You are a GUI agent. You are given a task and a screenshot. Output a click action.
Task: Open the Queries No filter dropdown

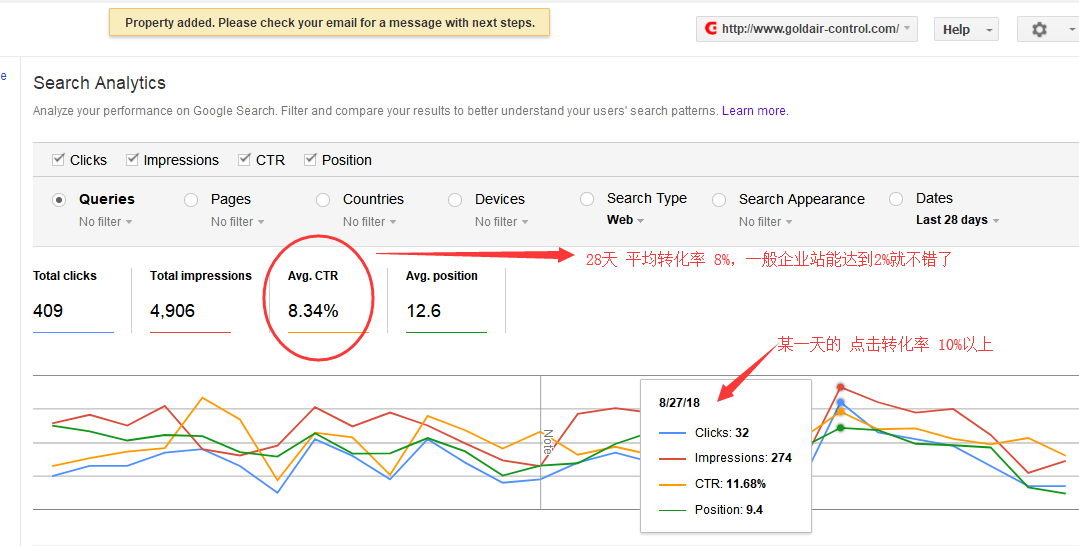point(105,222)
